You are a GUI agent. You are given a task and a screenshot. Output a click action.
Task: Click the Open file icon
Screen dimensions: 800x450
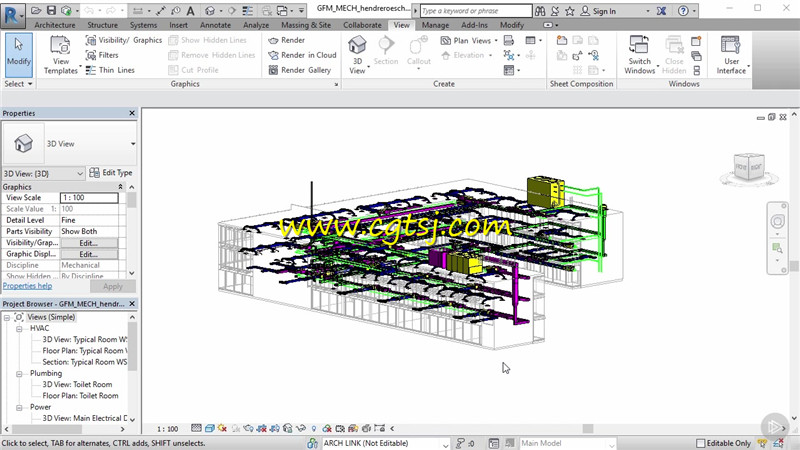pyautogui.click(x=36, y=10)
